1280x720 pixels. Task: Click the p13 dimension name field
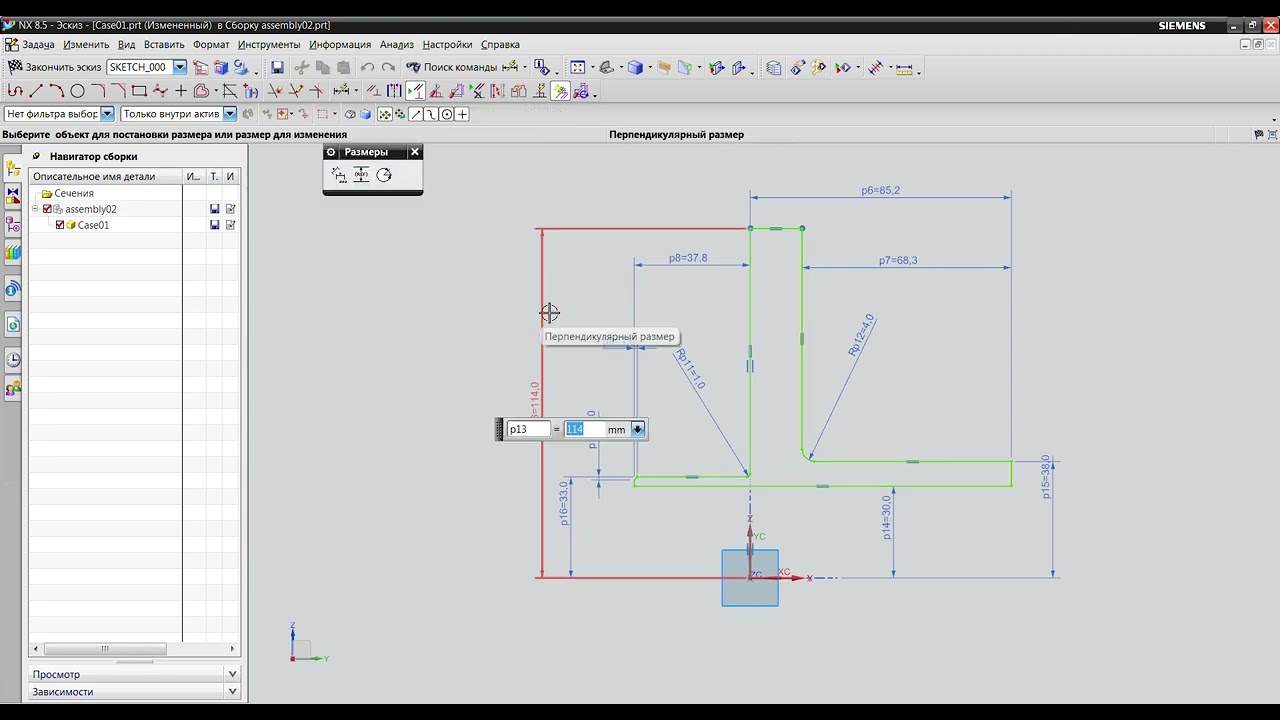pyautogui.click(x=529, y=429)
